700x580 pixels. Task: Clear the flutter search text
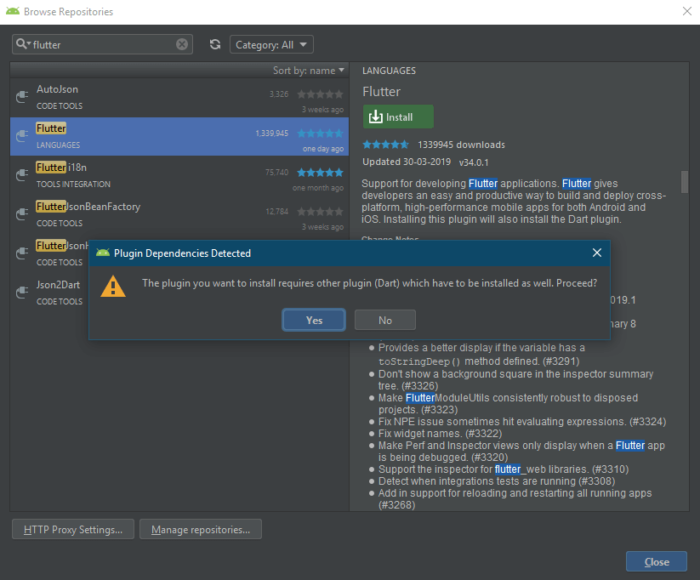coord(182,44)
